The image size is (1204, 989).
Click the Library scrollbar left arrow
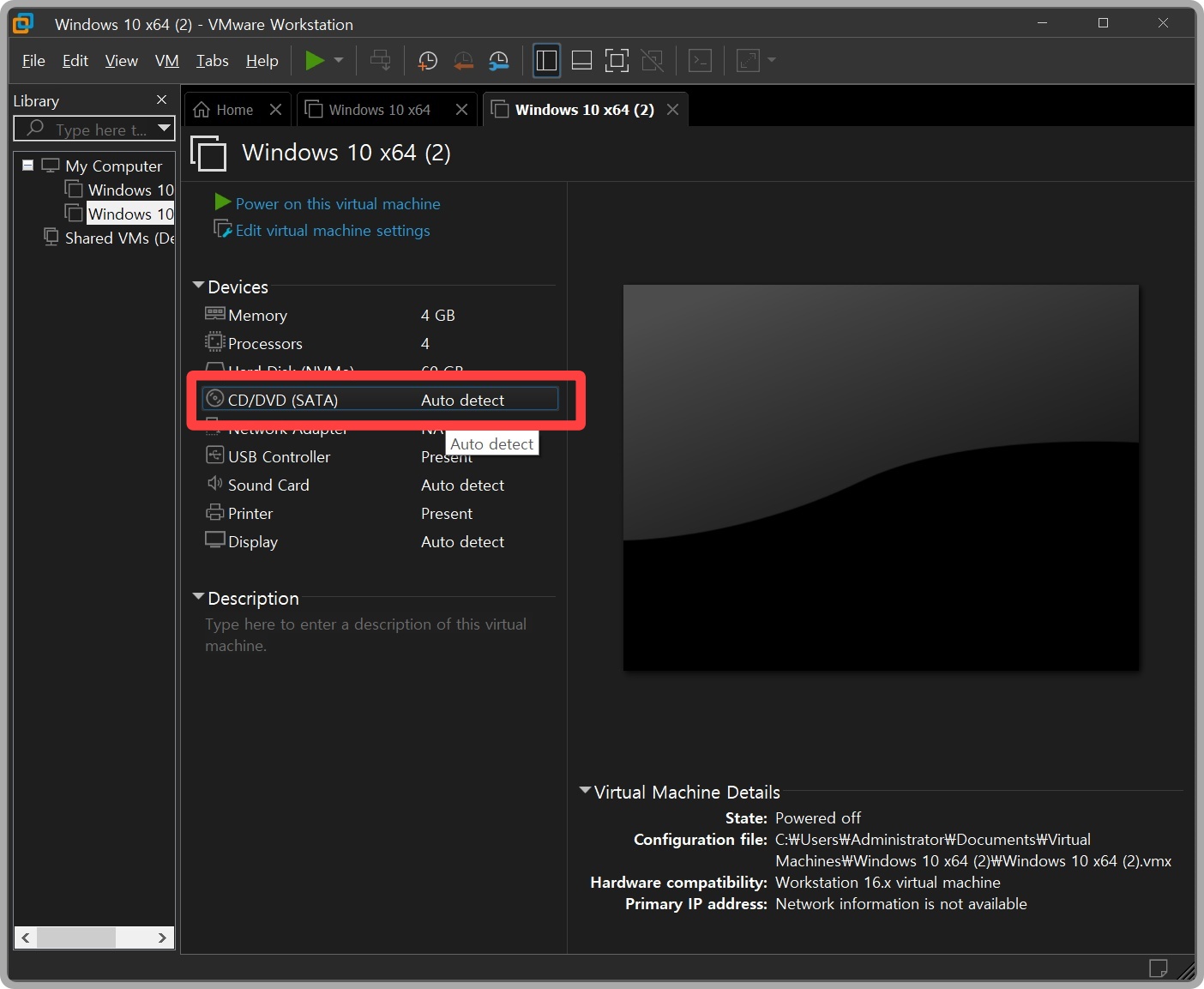[26, 938]
